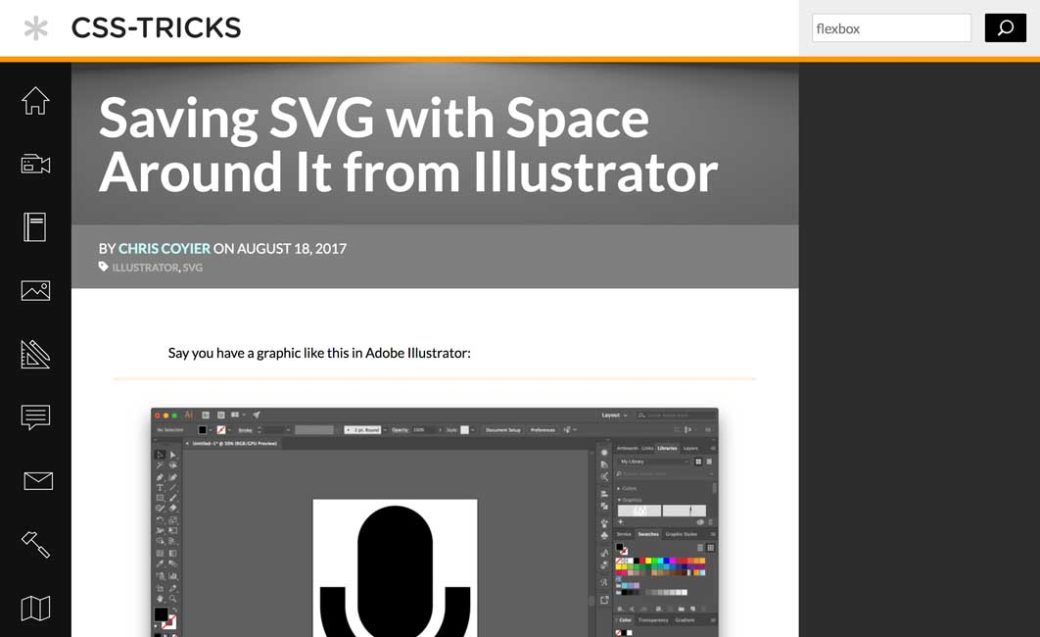Open the ILLUSTRATOR tag link

[145, 268]
